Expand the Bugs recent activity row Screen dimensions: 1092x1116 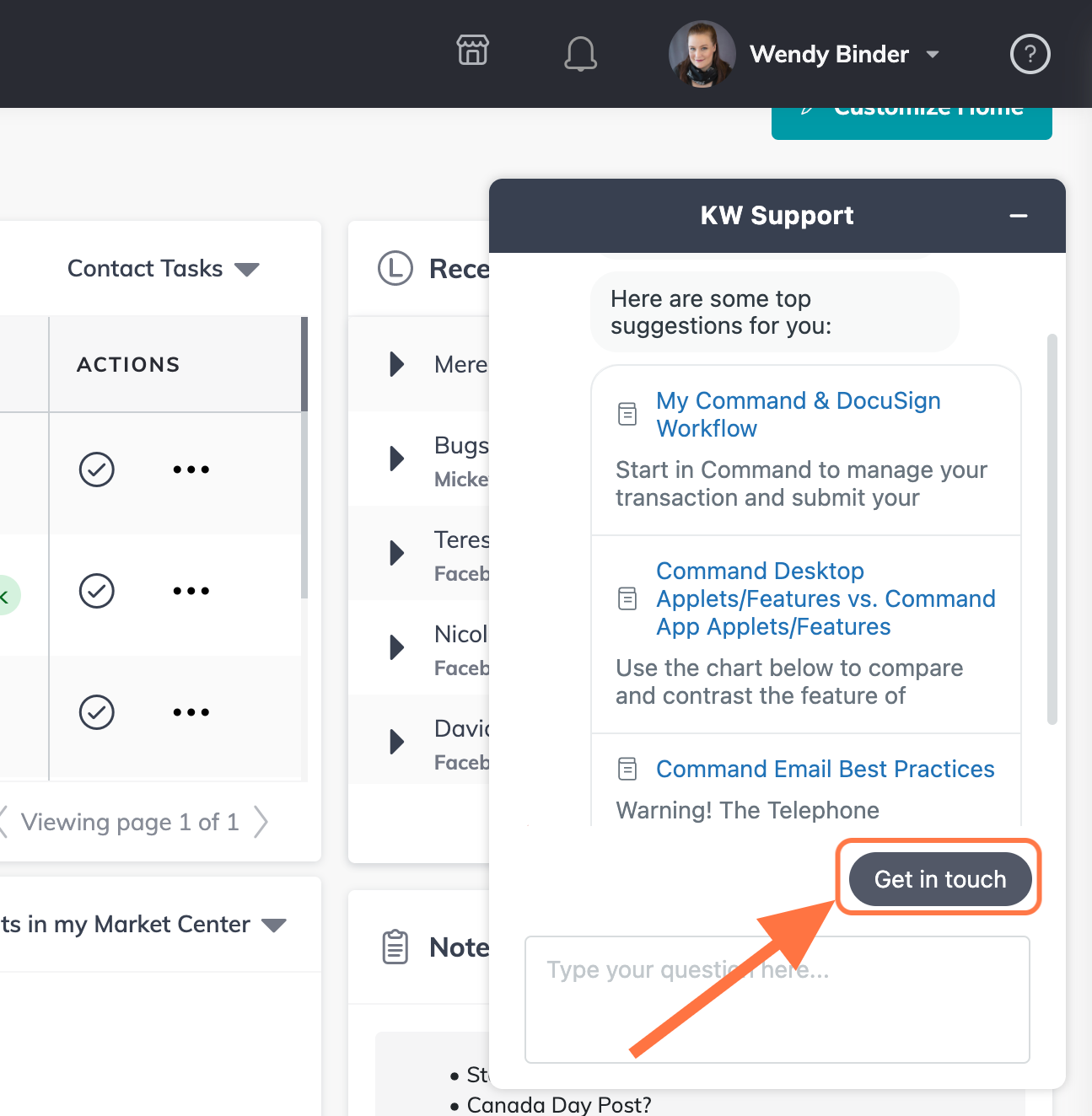(396, 459)
